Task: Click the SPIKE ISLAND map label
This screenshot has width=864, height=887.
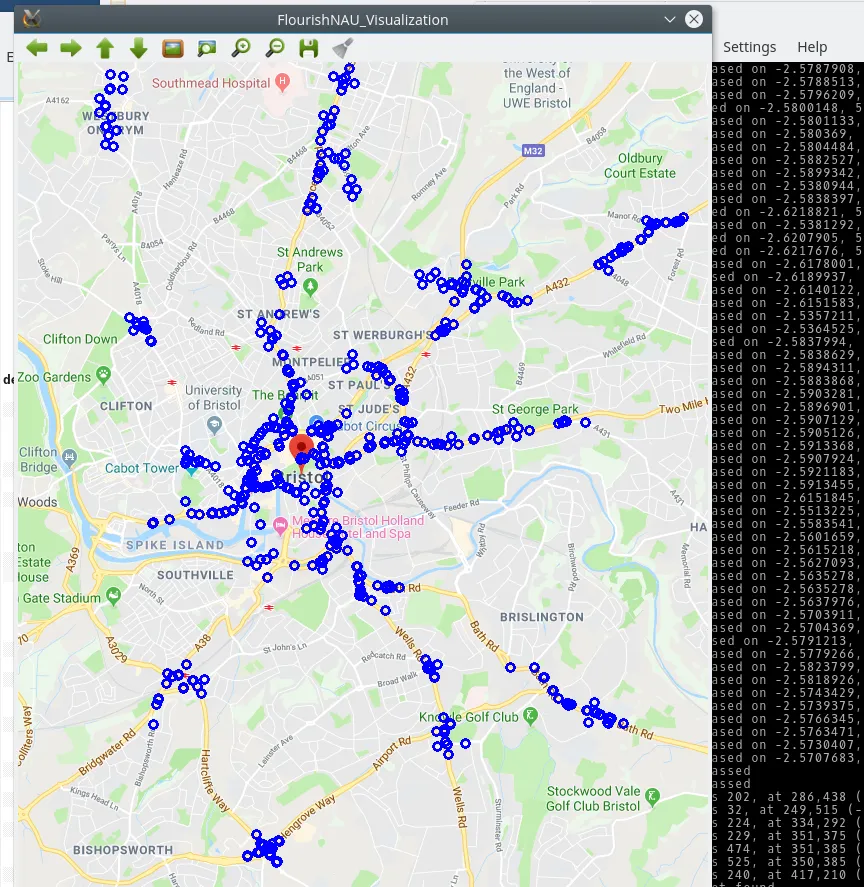Action: point(175,545)
